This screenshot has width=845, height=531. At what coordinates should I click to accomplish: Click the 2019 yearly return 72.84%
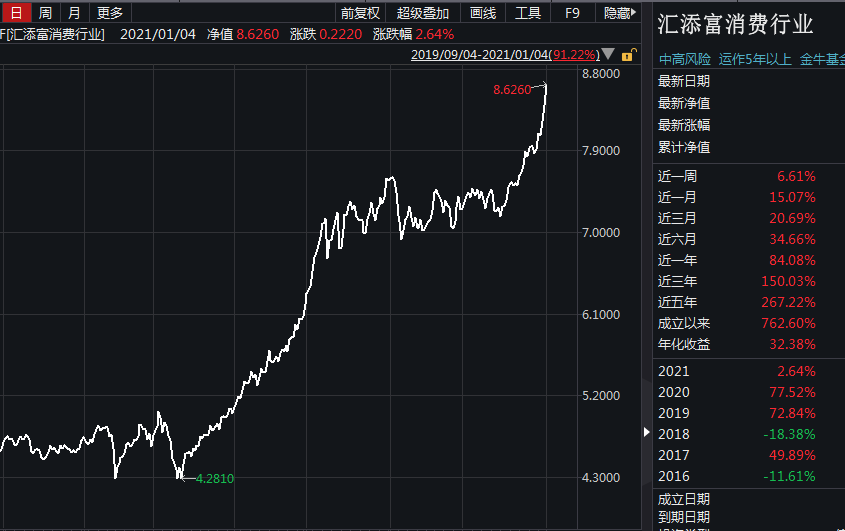(x=792, y=413)
